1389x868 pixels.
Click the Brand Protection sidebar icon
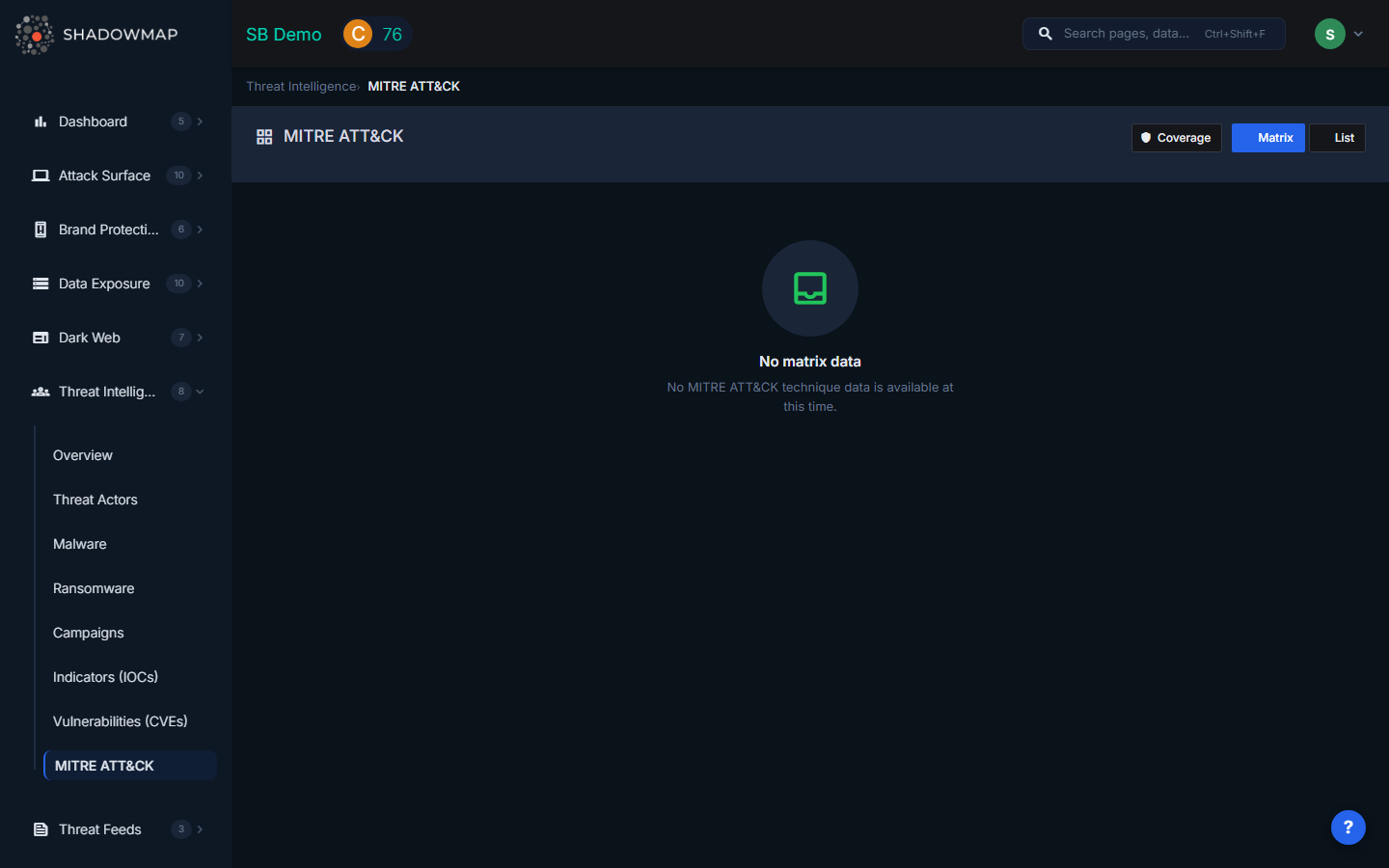pos(41,230)
